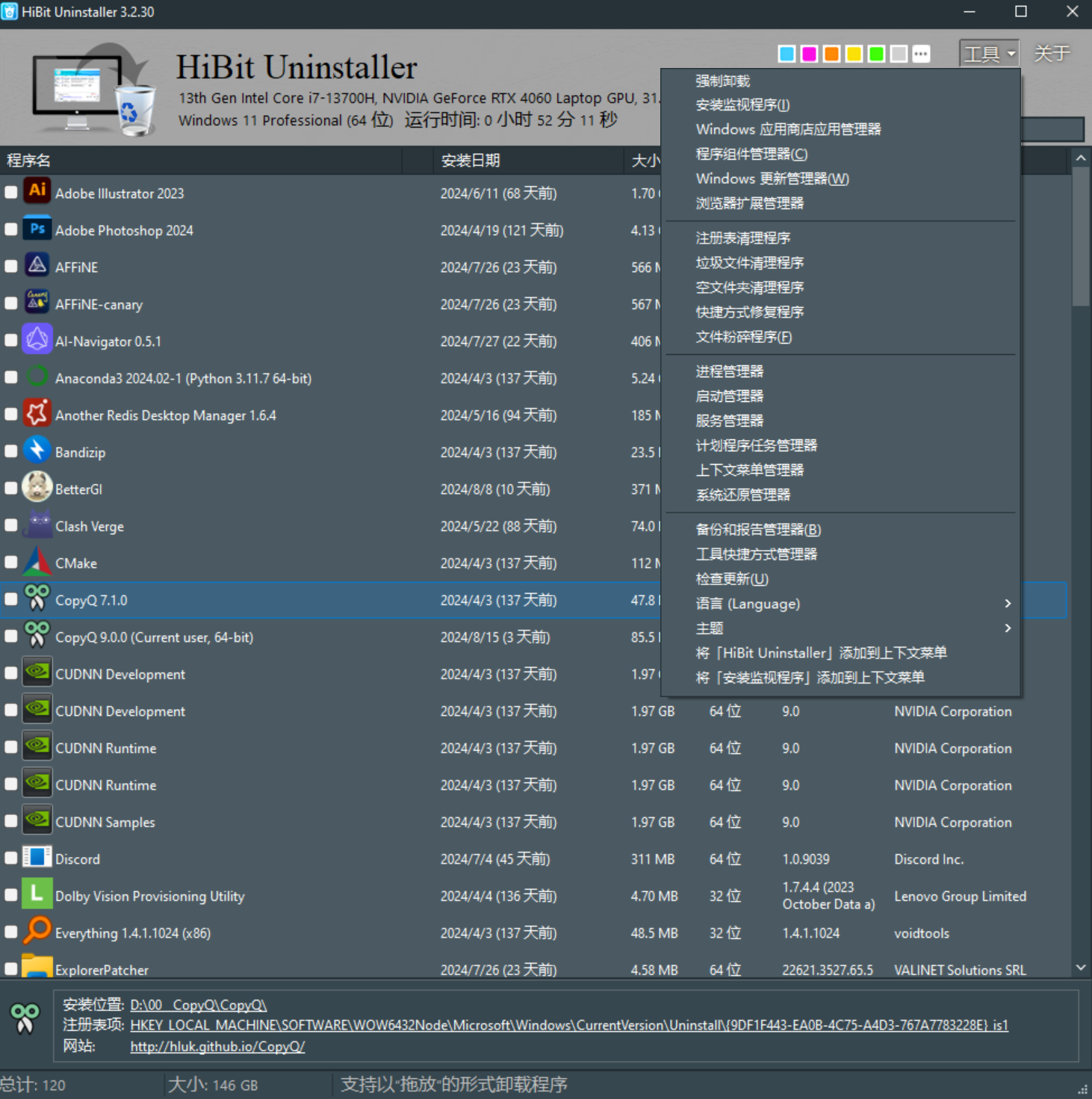Click the CopyQ icon in details panel

tap(25, 1018)
